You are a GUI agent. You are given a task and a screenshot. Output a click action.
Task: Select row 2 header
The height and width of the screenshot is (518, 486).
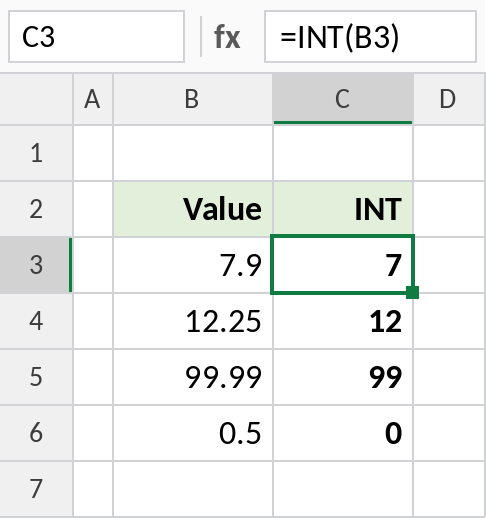pos(36,209)
